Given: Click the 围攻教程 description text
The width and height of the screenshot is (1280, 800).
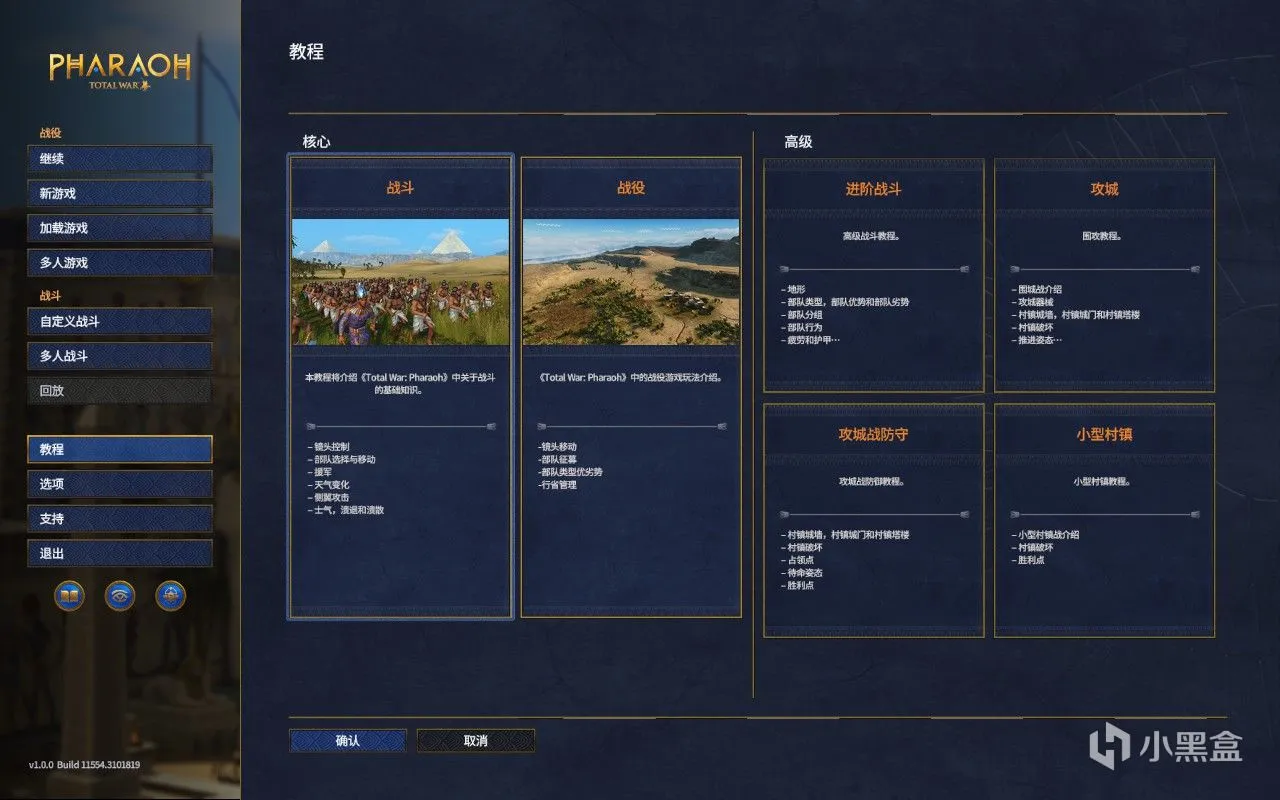Looking at the screenshot, I should 1104,237.
